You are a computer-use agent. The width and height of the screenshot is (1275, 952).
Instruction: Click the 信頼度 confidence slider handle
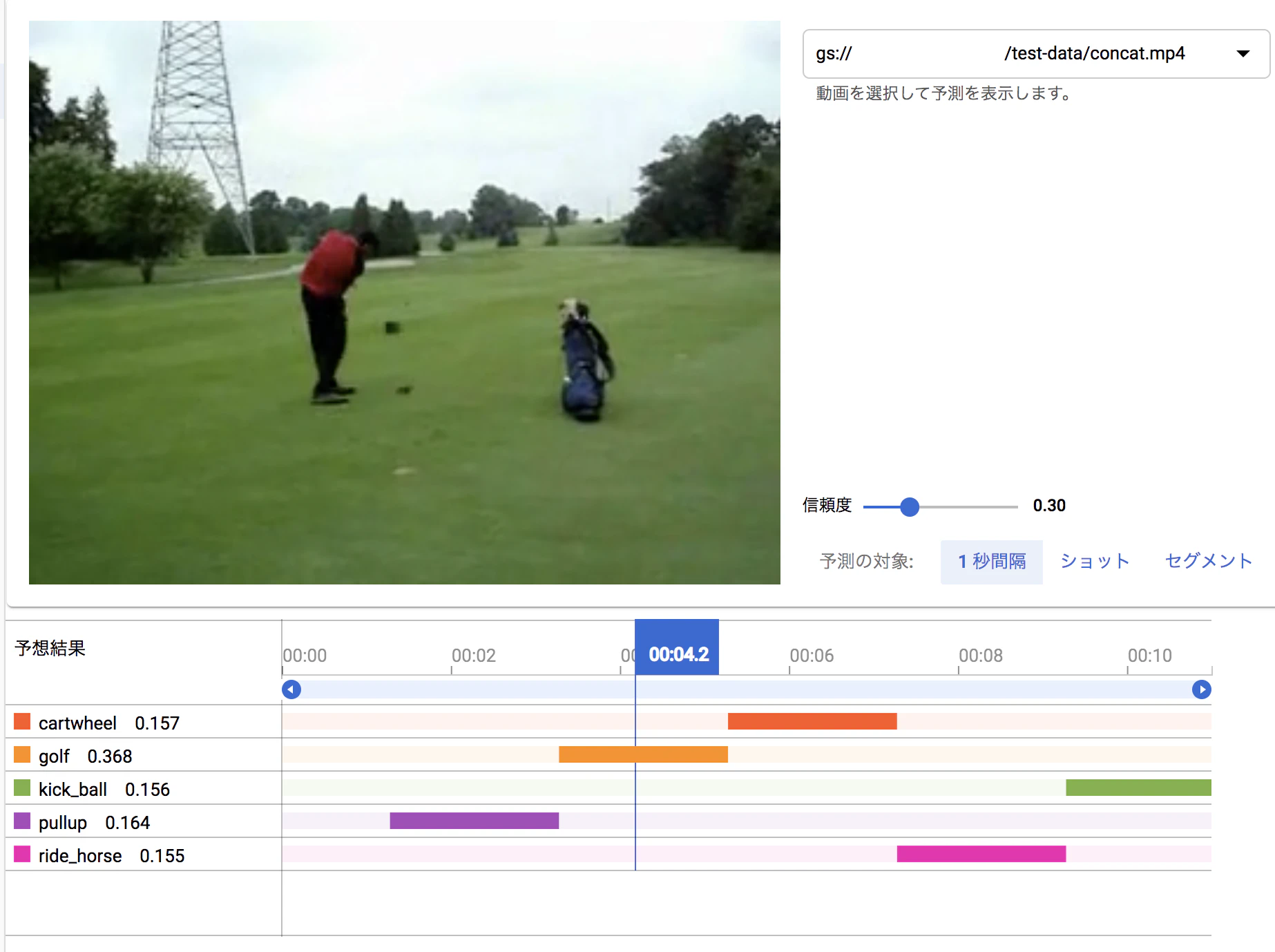[910, 507]
